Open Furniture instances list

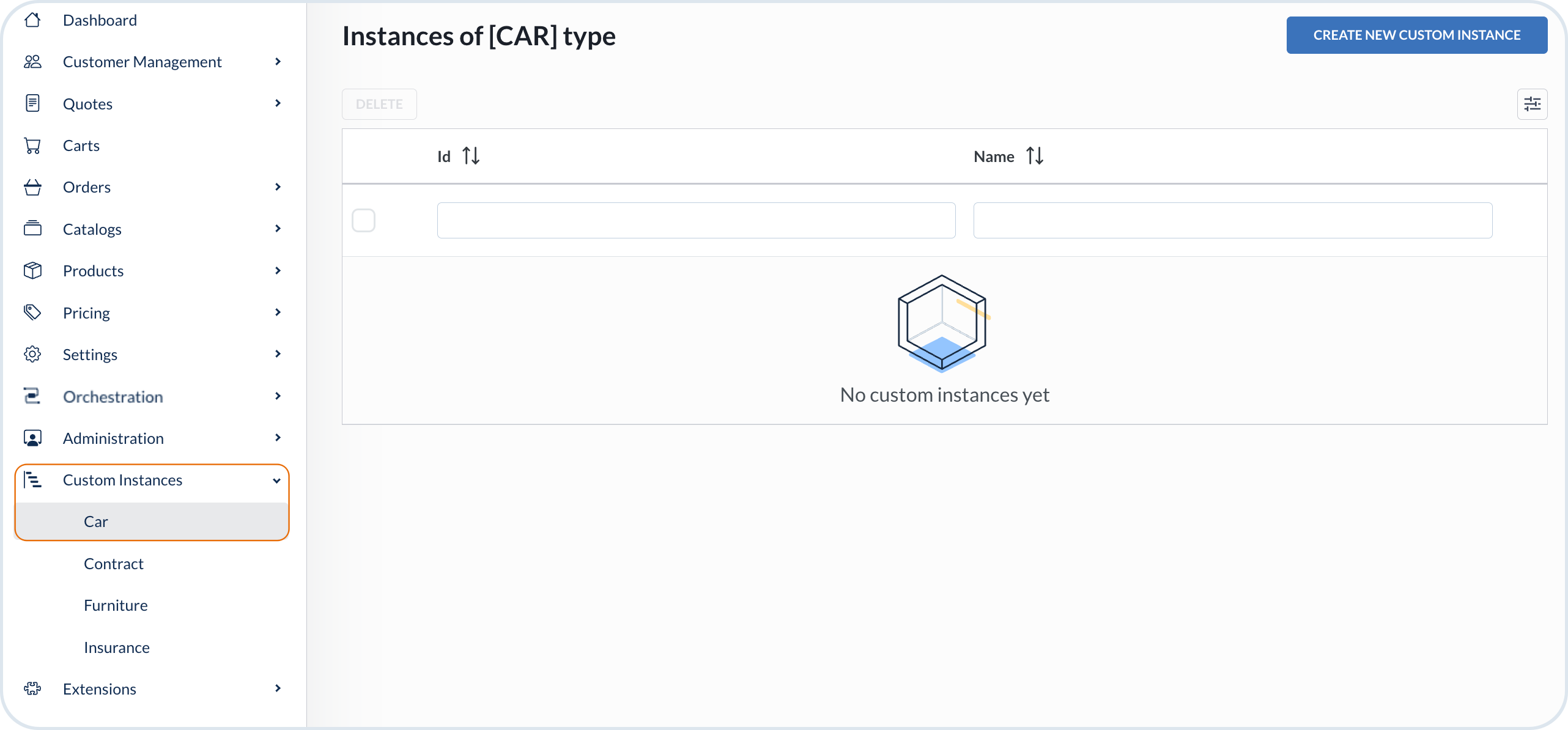pyautogui.click(x=116, y=605)
